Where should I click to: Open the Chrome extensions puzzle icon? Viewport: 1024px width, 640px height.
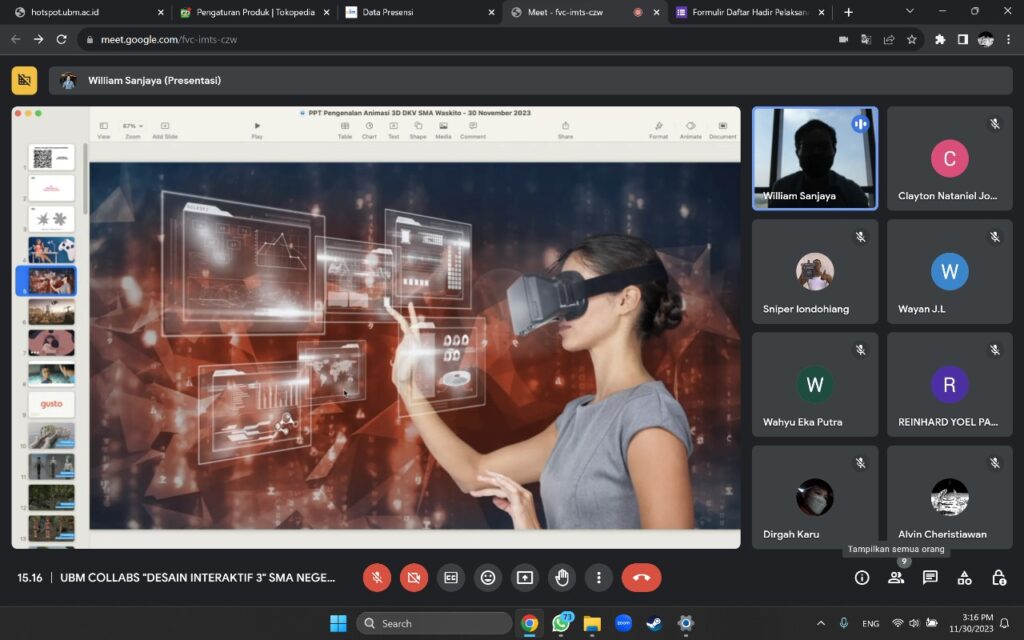(940, 40)
